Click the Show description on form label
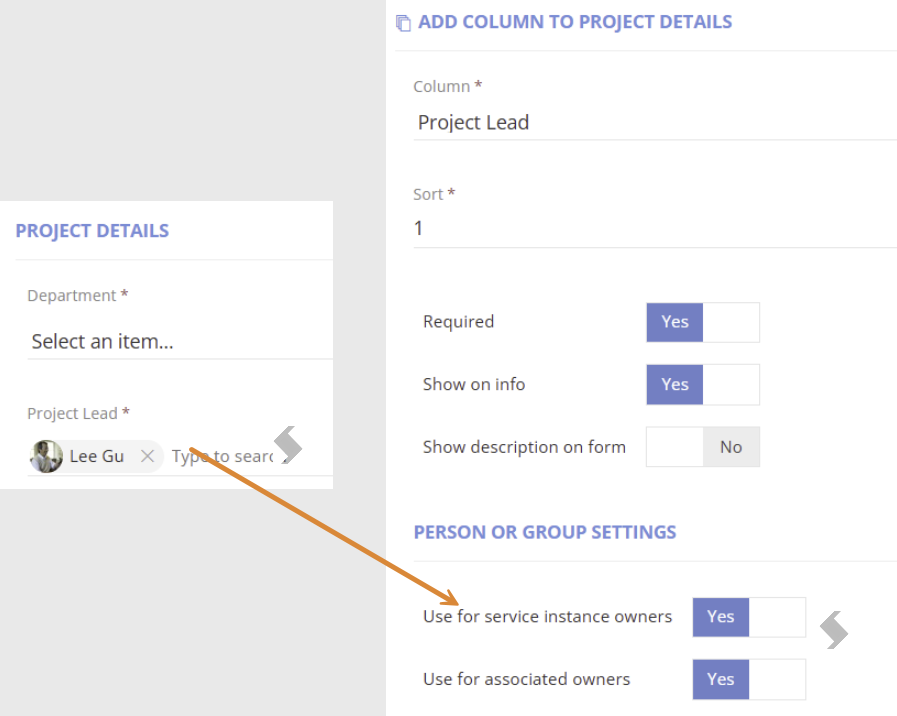This screenshot has width=897, height=716. tap(524, 447)
